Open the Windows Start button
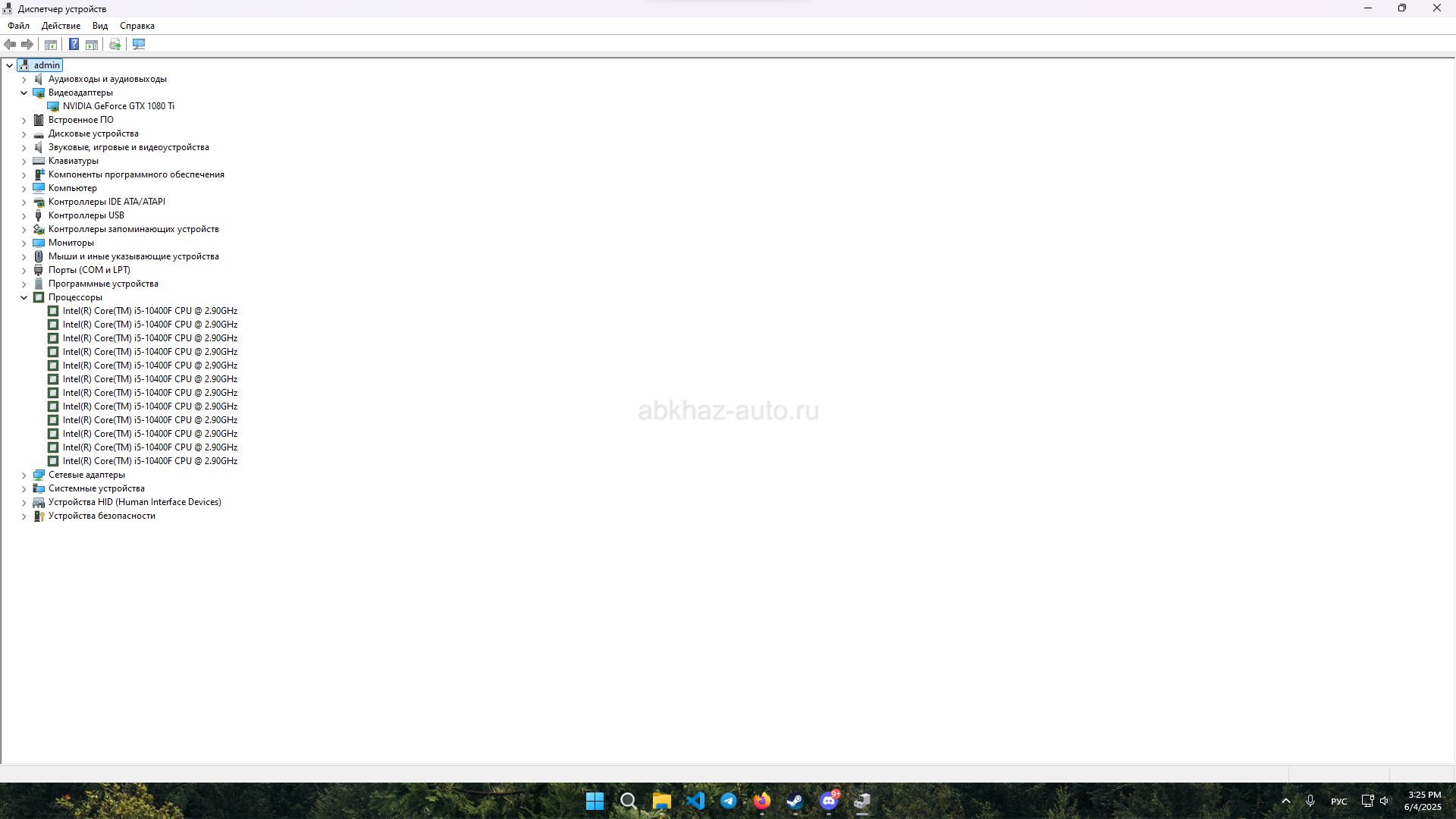This screenshot has height=819, width=1456. tap(595, 801)
